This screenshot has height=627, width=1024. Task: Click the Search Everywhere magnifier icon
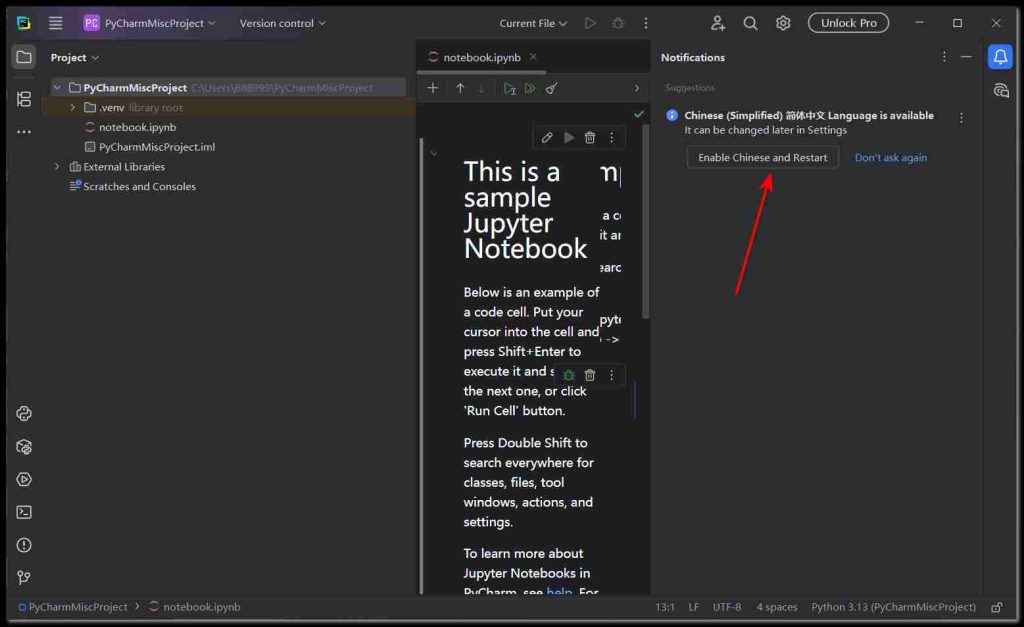pos(750,23)
